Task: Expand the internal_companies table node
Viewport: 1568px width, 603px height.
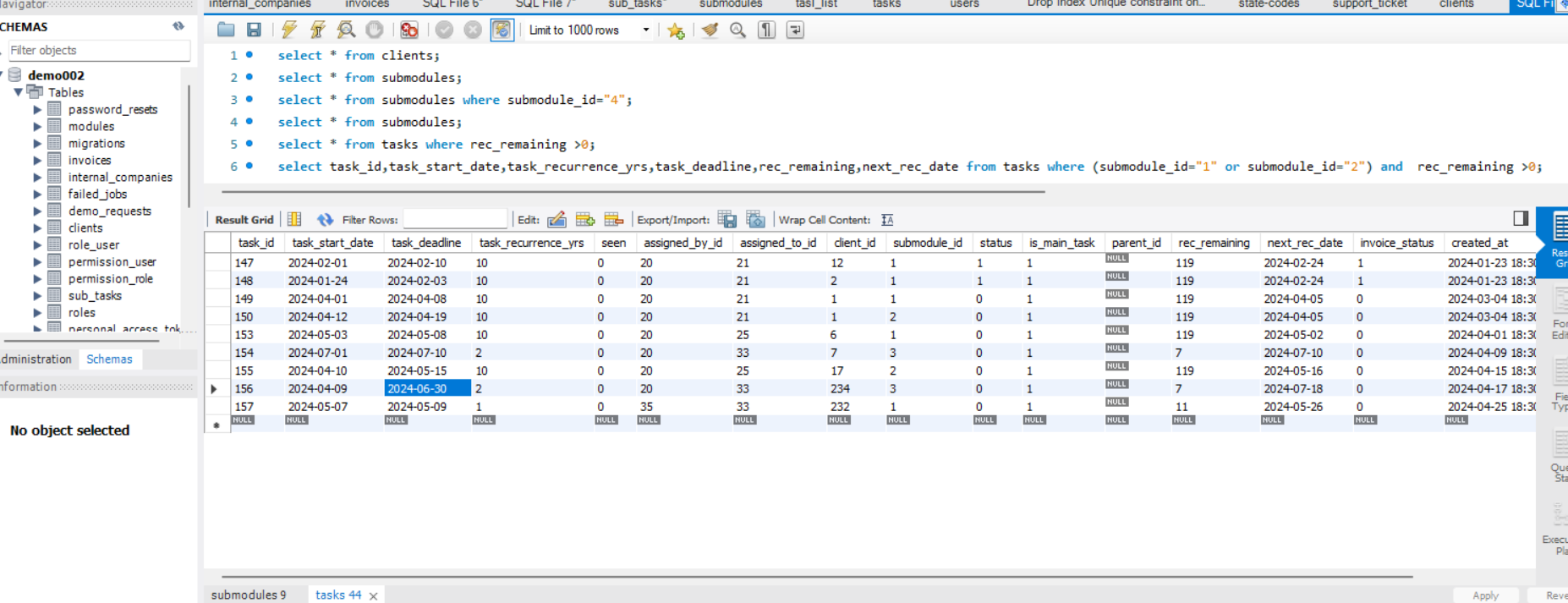Action: [37, 177]
